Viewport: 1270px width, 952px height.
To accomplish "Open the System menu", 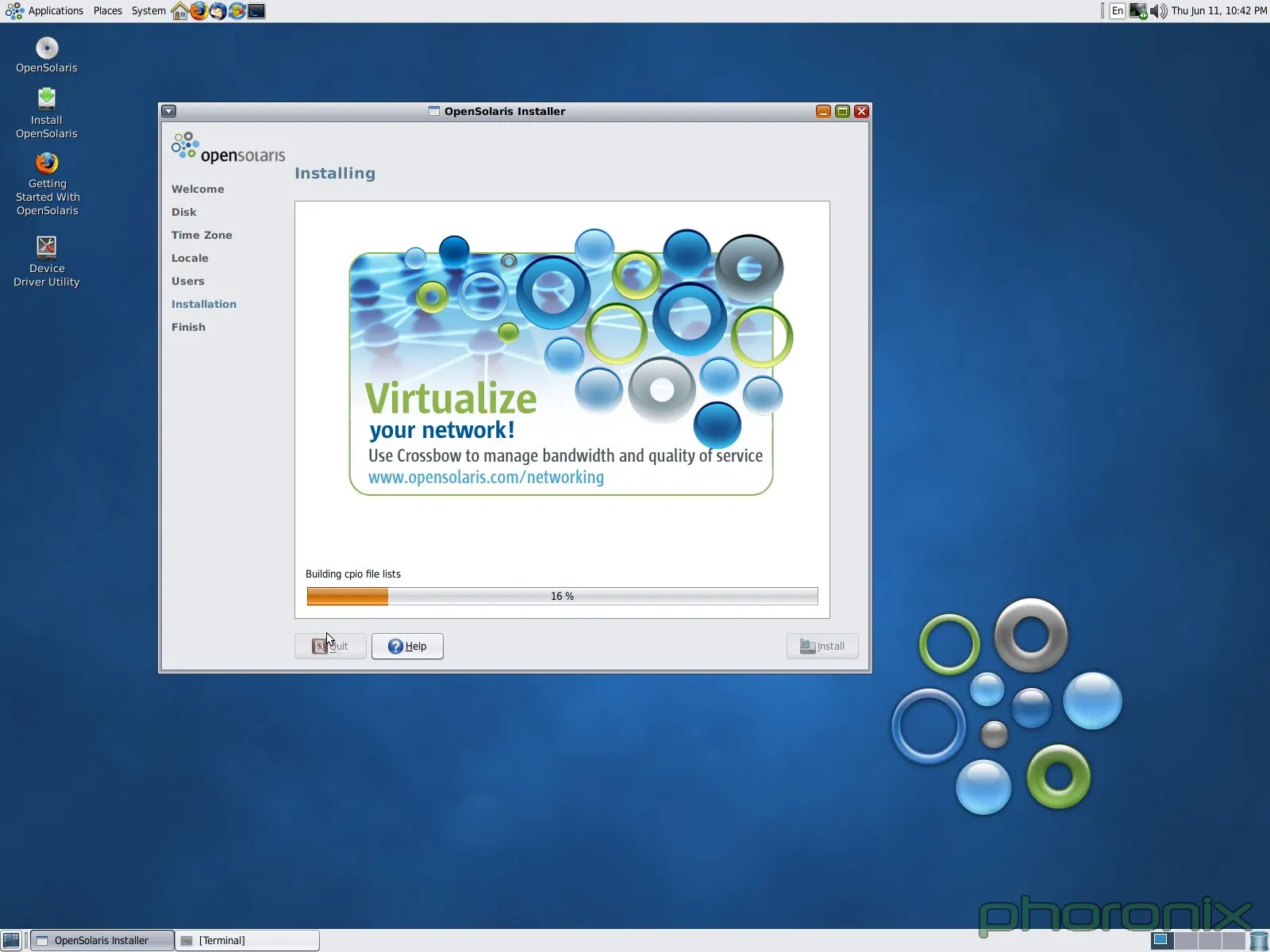I will [148, 11].
